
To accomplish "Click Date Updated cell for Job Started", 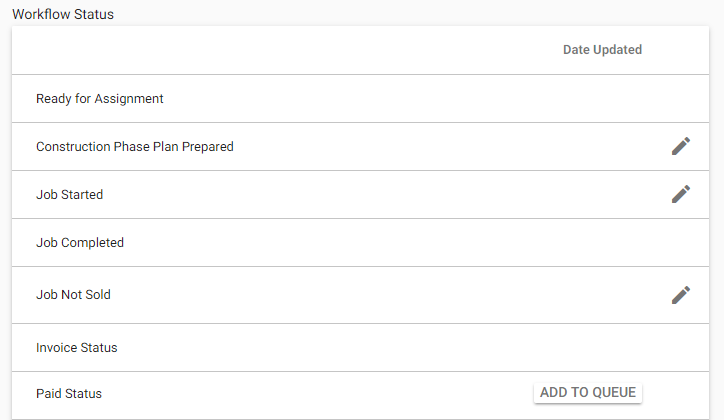I will (x=602, y=194).
